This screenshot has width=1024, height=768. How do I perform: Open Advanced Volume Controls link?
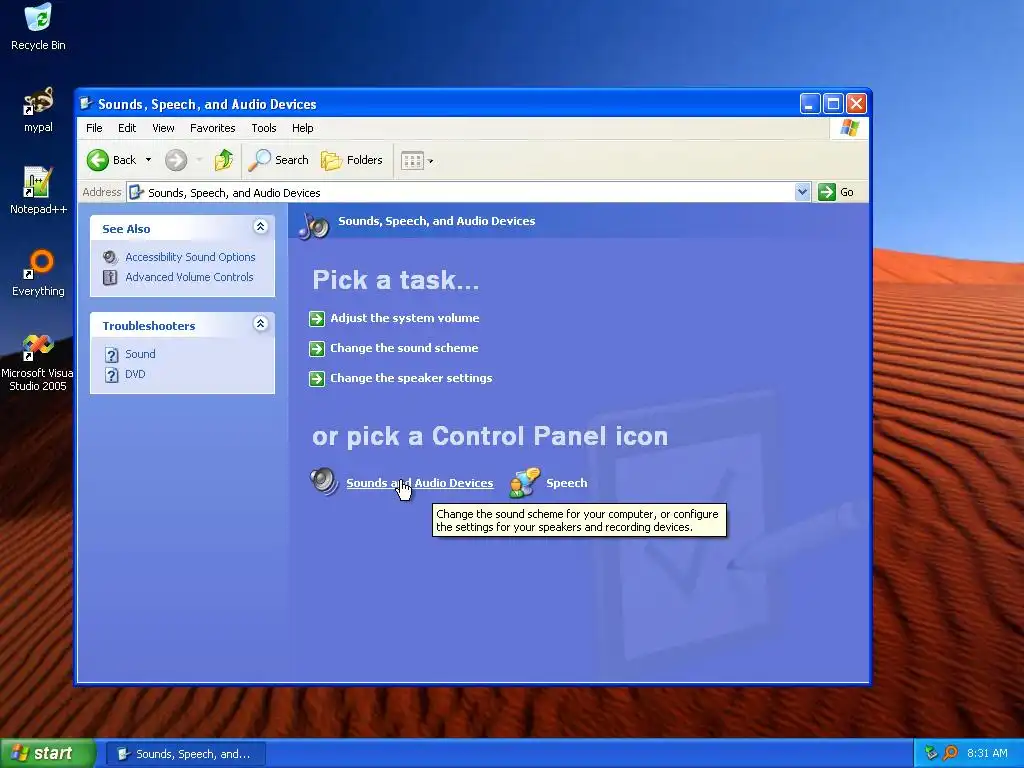[189, 277]
